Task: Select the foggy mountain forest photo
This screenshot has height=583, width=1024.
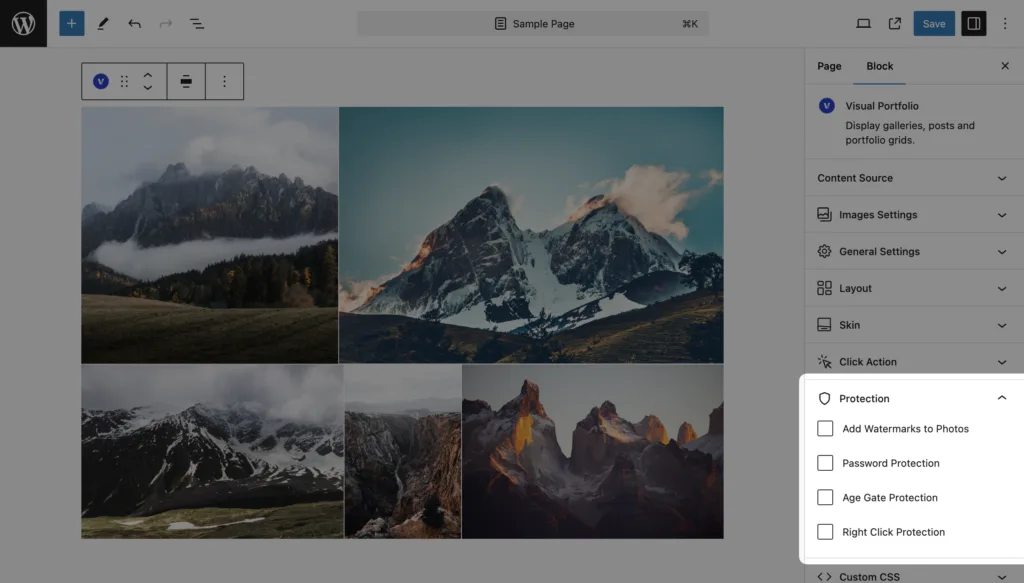Action: 210,235
